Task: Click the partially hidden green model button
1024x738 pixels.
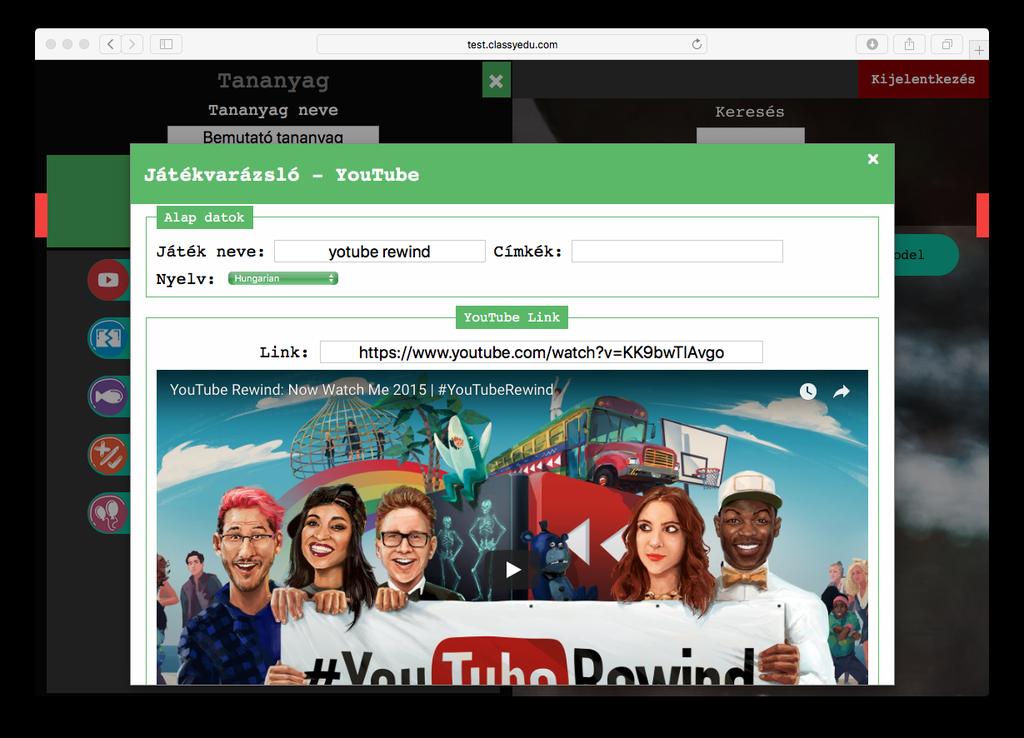Action: click(x=926, y=255)
